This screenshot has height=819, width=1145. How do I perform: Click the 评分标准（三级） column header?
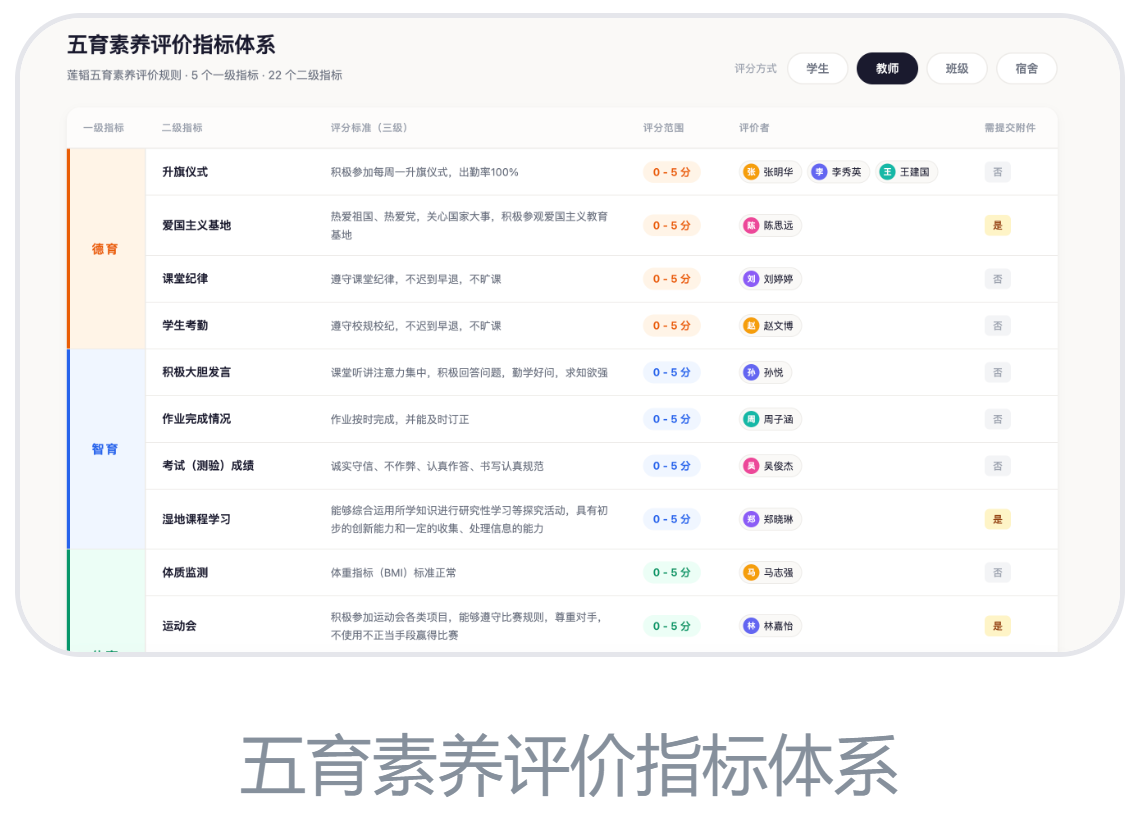pos(369,128)
